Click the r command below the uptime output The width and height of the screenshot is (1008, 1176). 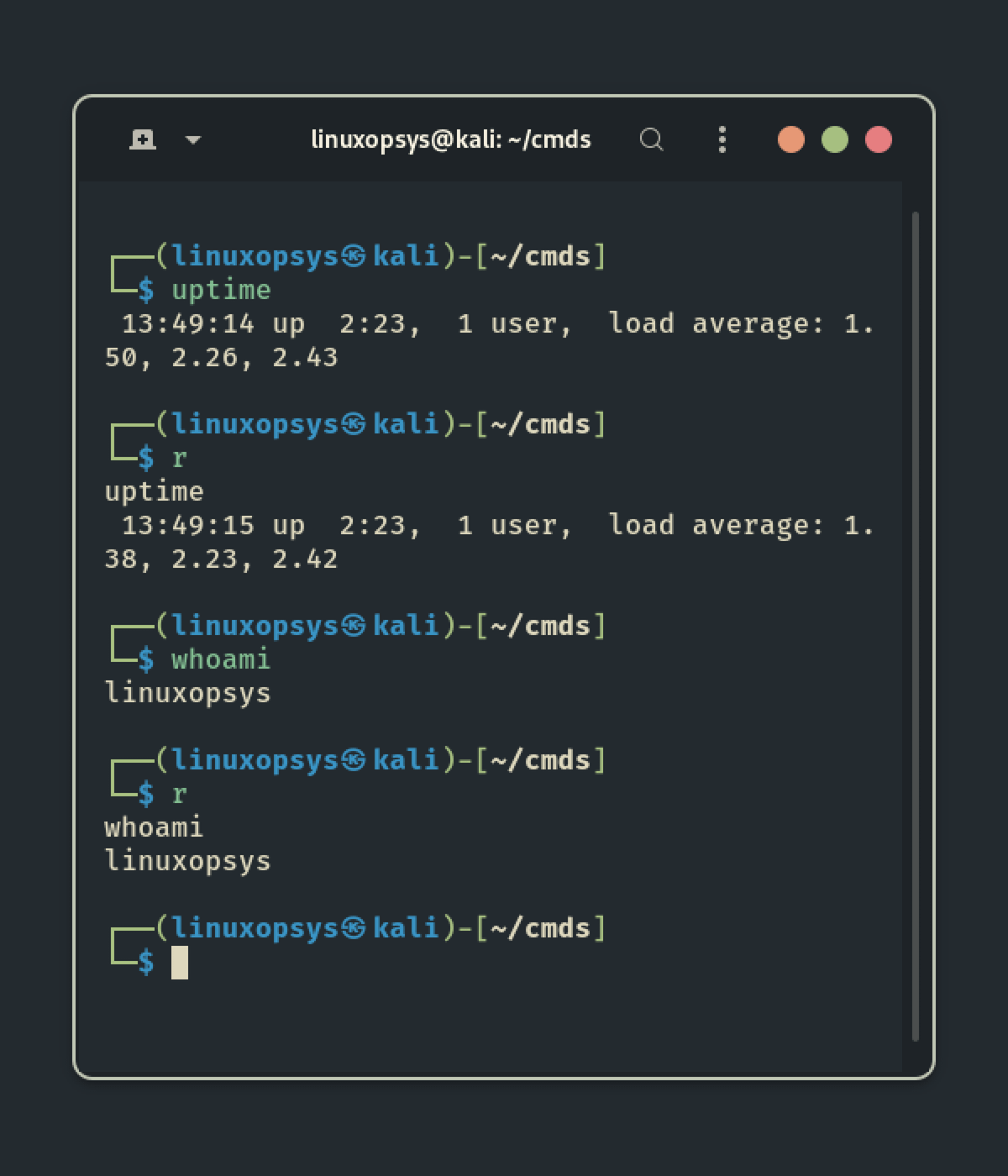point(179,459)
